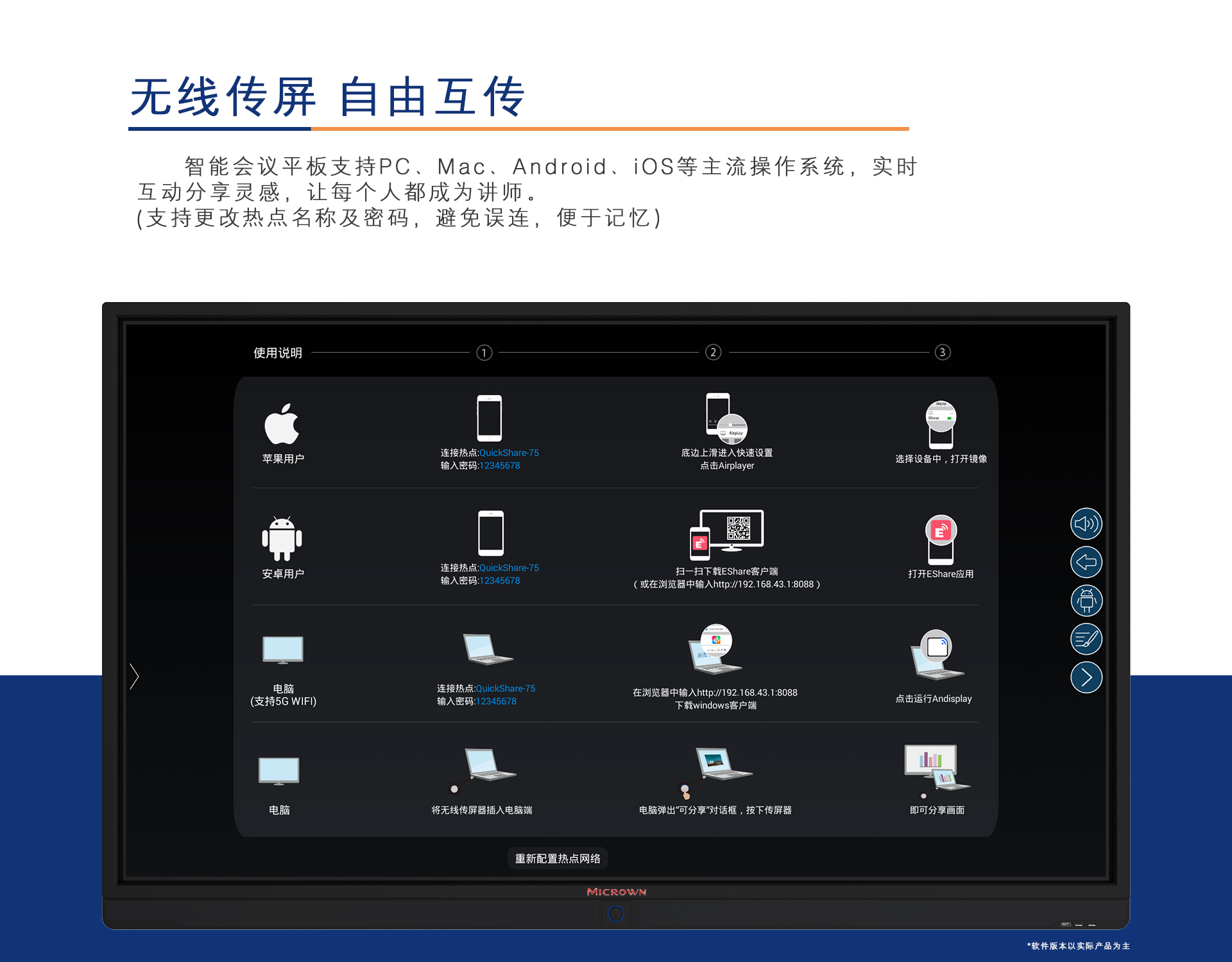Viewport: 1232px width, 962px height.
Task: Click '底边上滑进入快速设置' text
Action: [x=726, y=453]
